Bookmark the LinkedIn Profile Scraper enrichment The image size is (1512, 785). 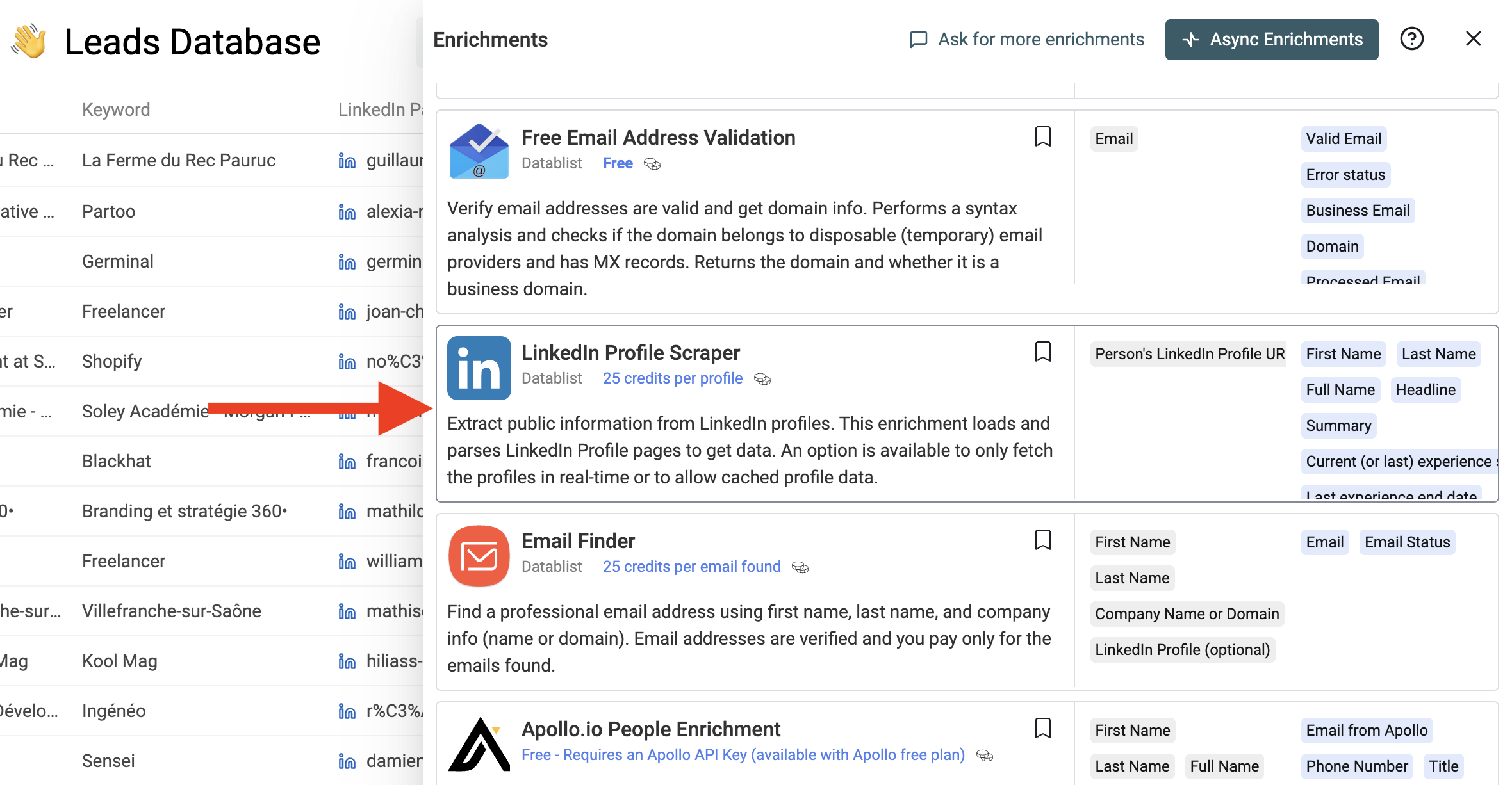pyautogui.click(x=1043, y=352)
